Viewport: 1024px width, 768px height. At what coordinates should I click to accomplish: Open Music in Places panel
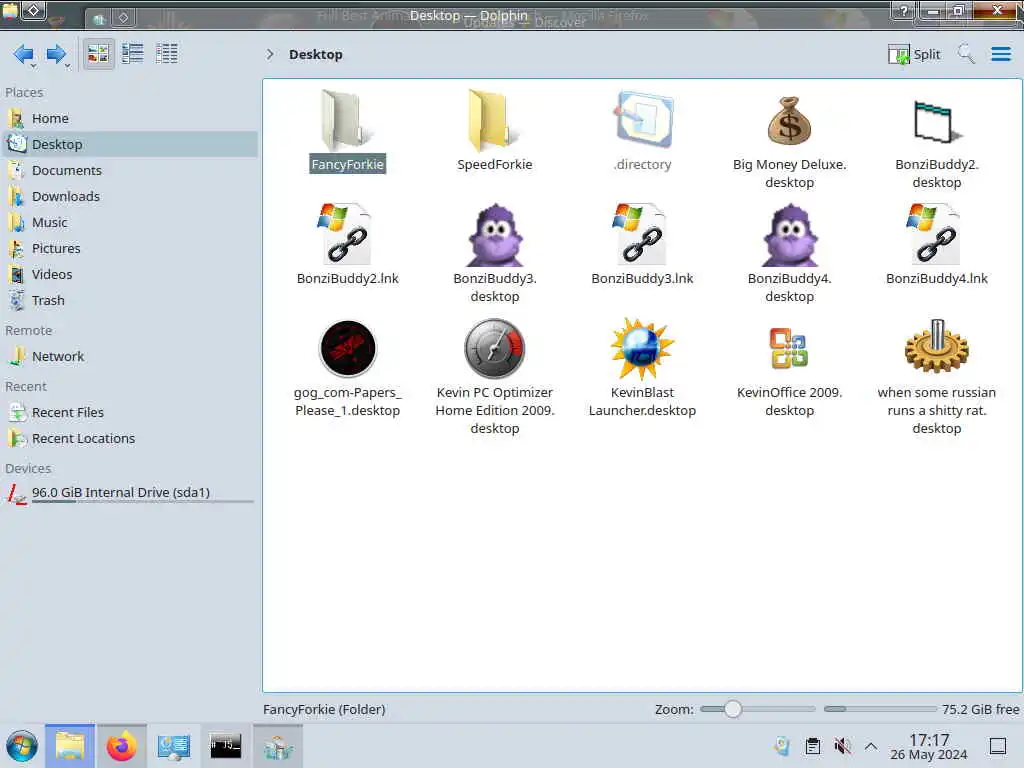click(129, 223)
